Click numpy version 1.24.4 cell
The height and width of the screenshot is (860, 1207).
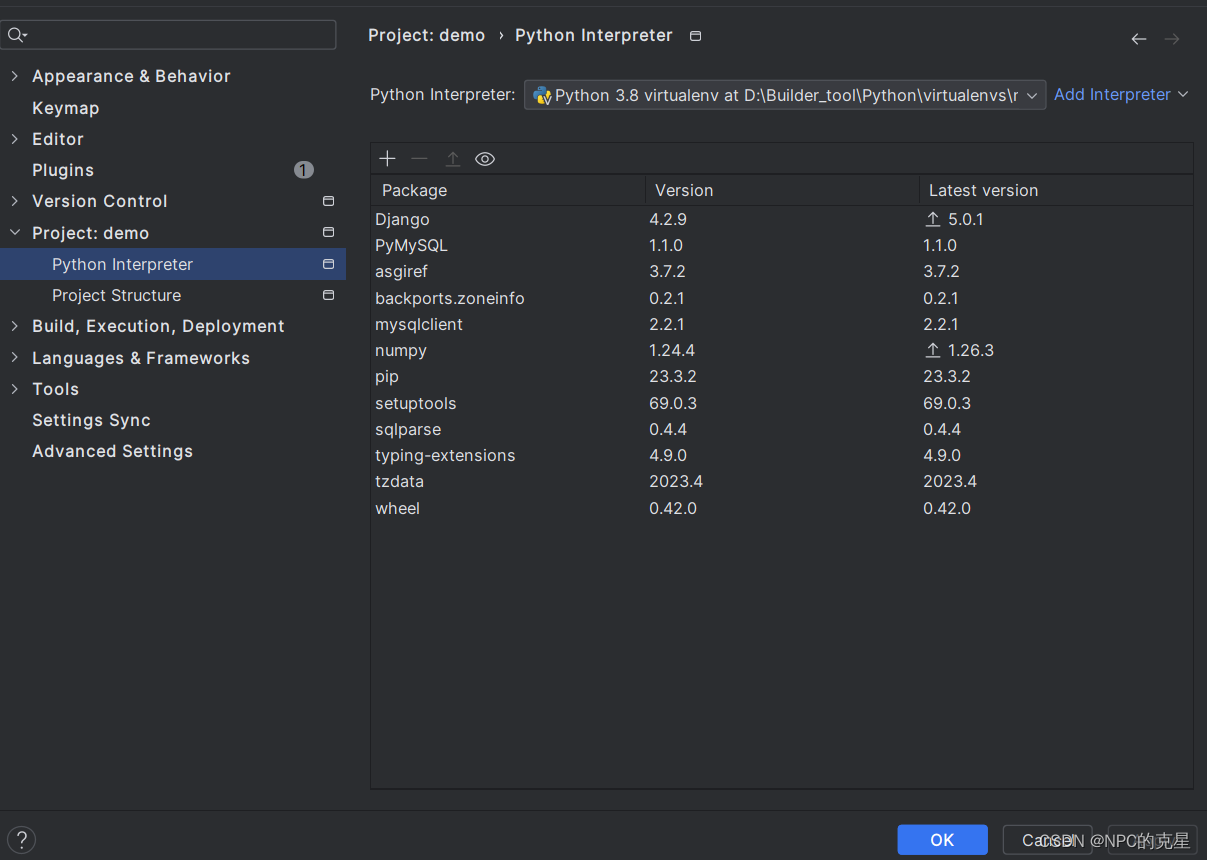[x=672, y=350]
